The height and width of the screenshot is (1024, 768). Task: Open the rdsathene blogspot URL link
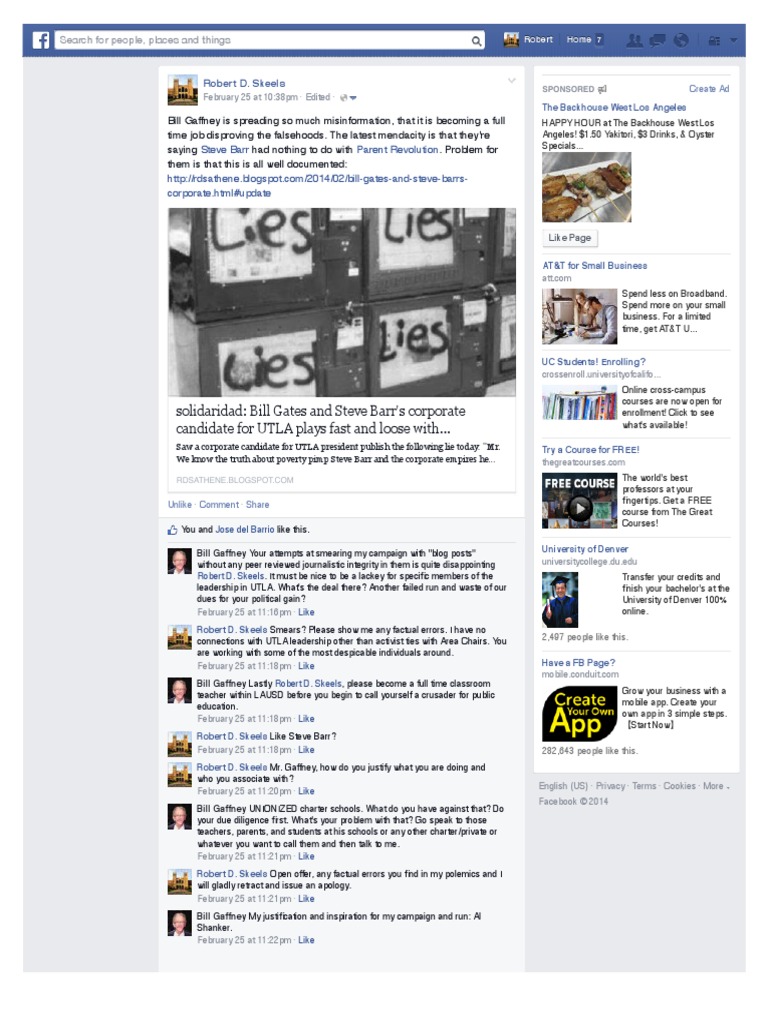[317, 185]
